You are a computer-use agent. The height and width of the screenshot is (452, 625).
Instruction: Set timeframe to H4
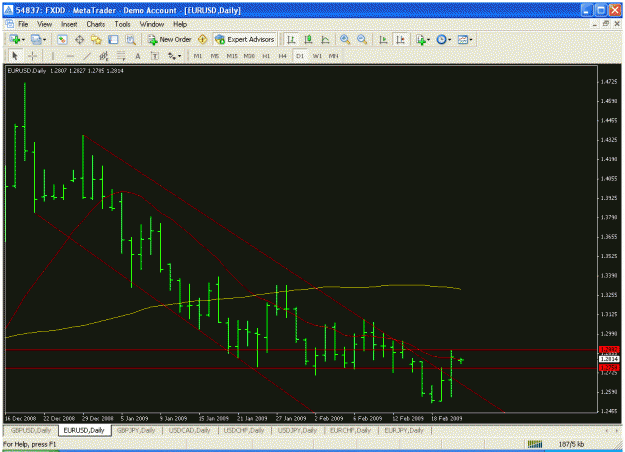pos(283,56)
